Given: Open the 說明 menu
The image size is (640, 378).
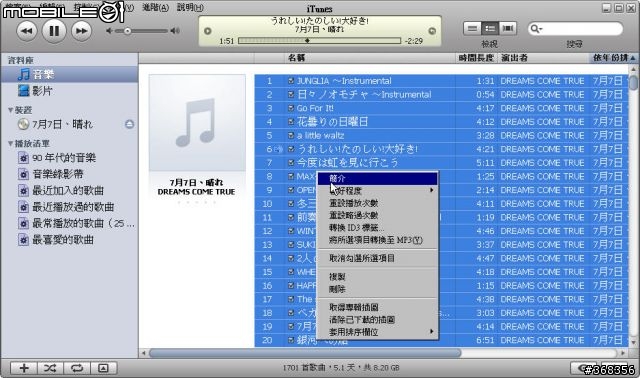Looking at the screenshot, I should coord(190,7).
